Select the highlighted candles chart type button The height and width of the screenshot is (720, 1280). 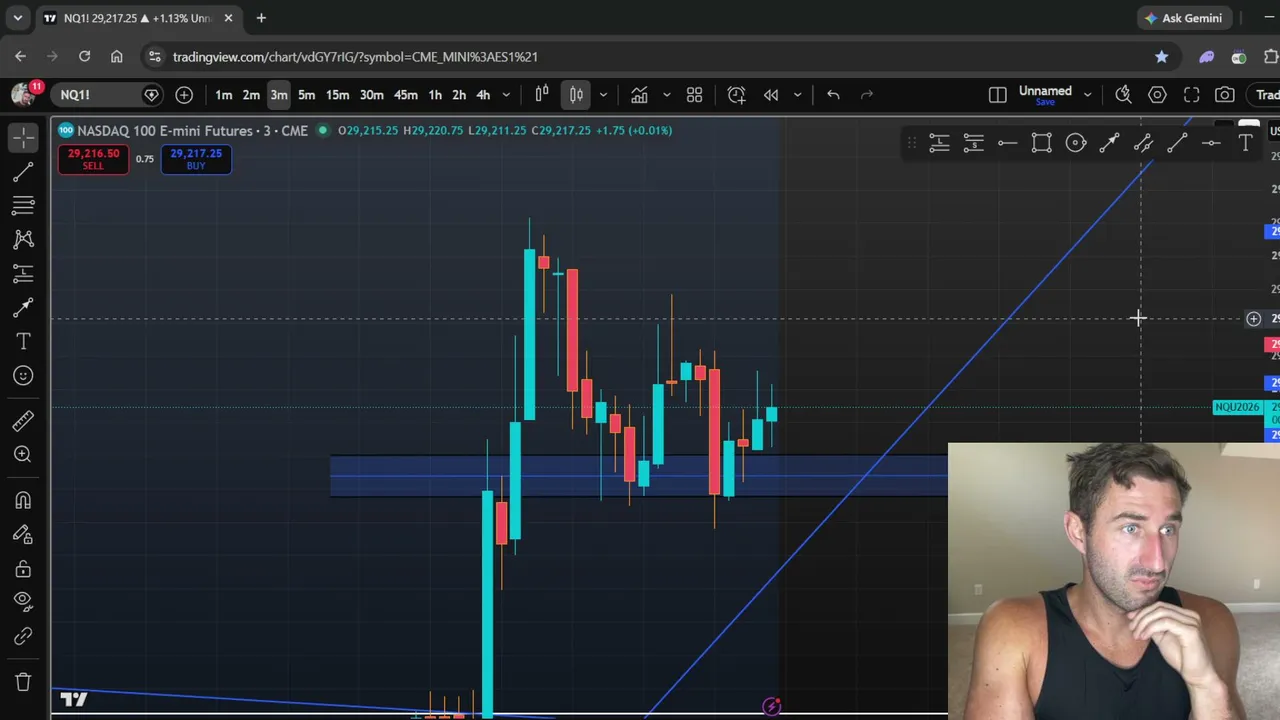pyautogui.click(x=576, y=95)
